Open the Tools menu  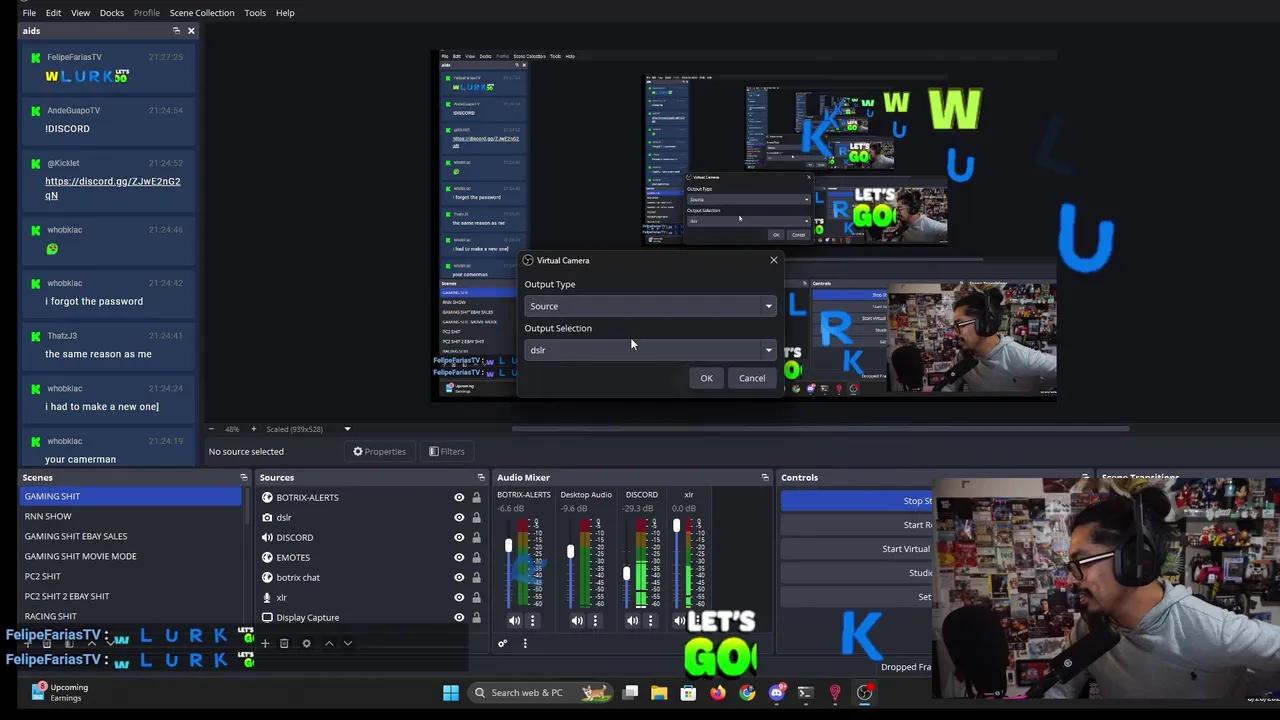point(255,13)
